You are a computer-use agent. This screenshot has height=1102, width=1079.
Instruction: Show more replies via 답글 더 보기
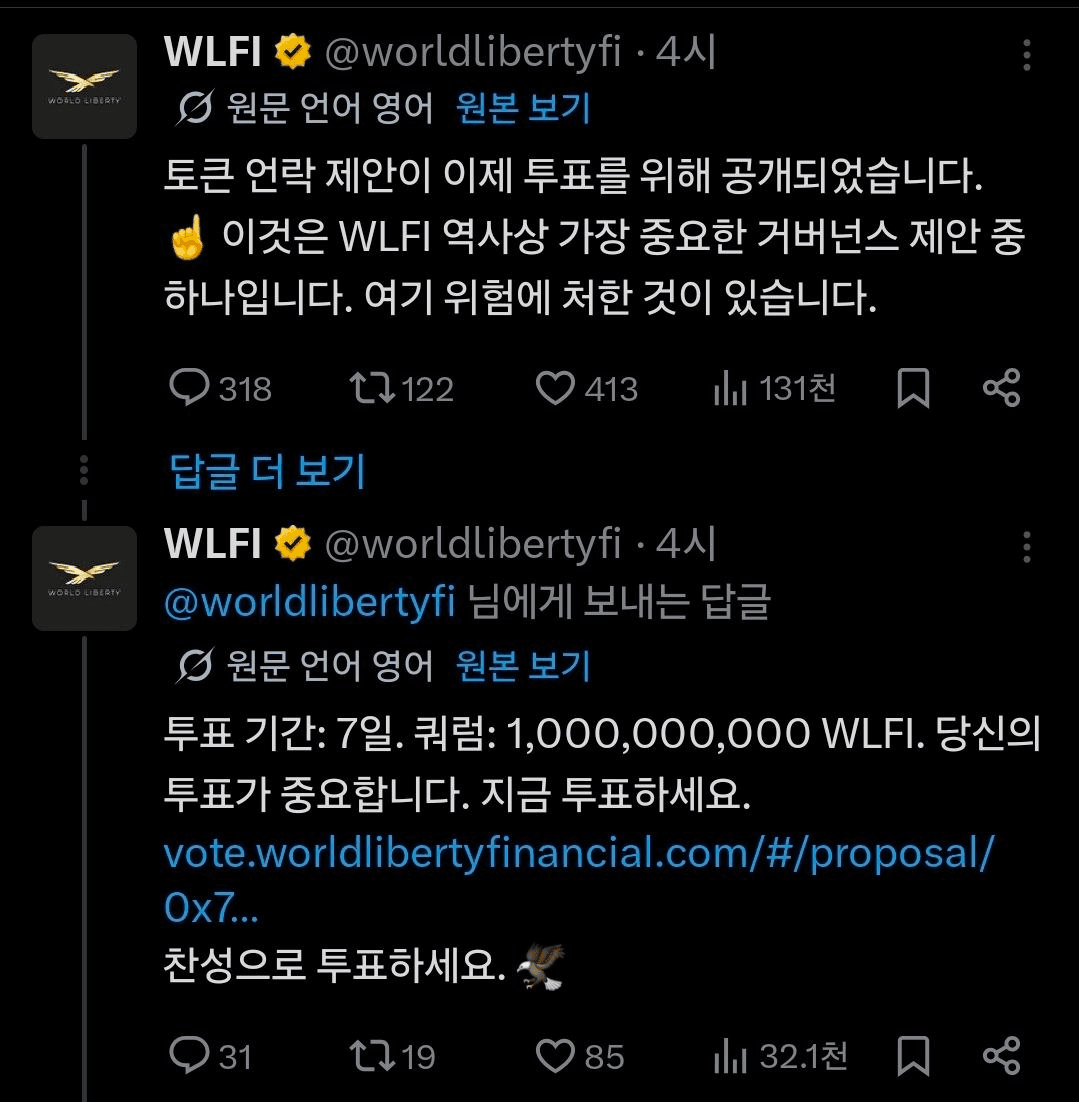[267, 471]
